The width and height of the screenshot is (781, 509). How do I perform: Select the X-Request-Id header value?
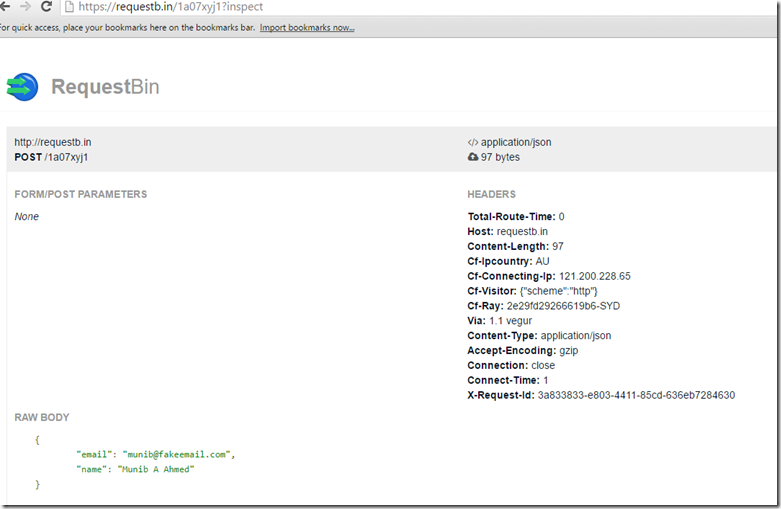[637, 395]
